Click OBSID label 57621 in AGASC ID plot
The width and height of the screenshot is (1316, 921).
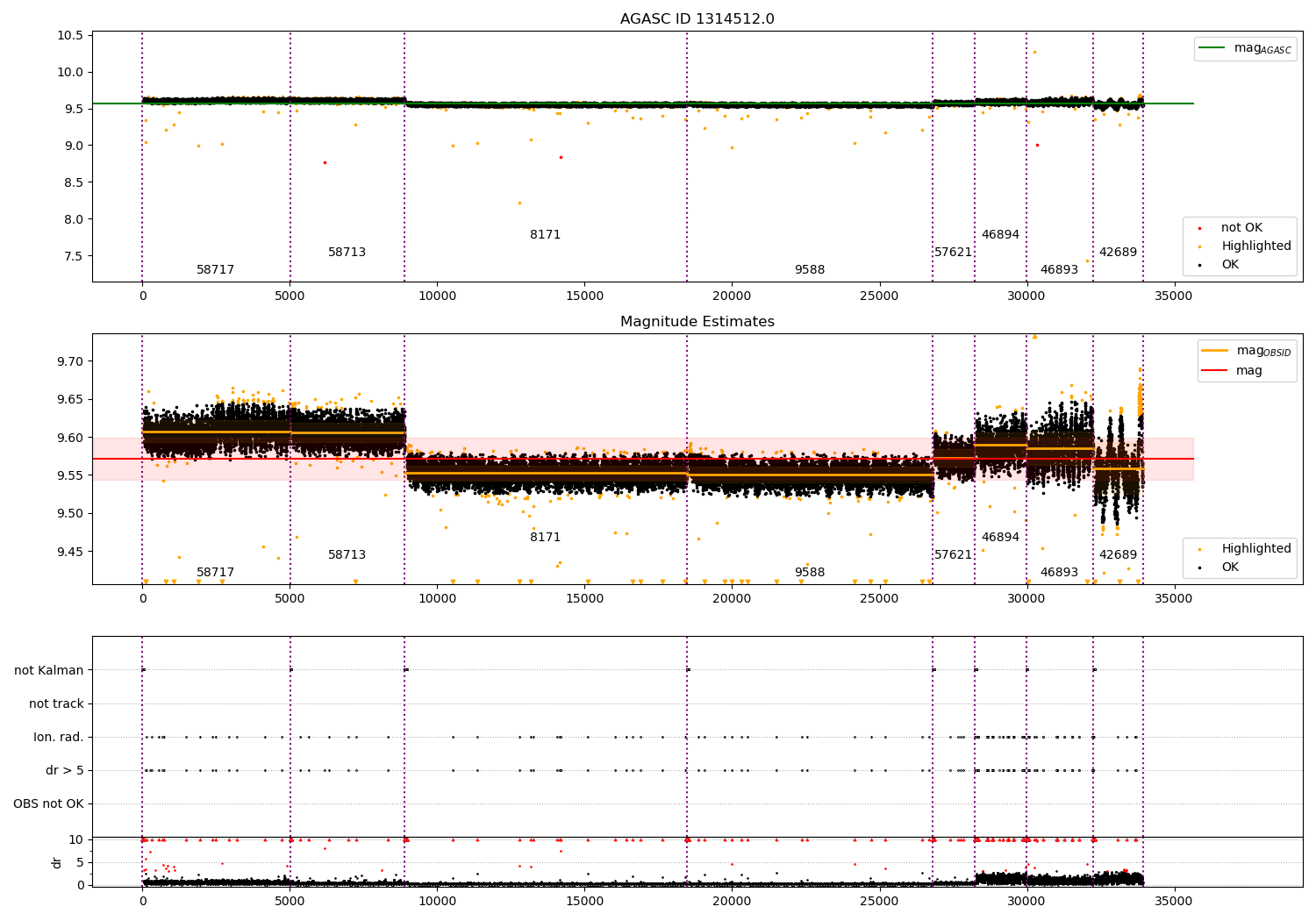953,253
